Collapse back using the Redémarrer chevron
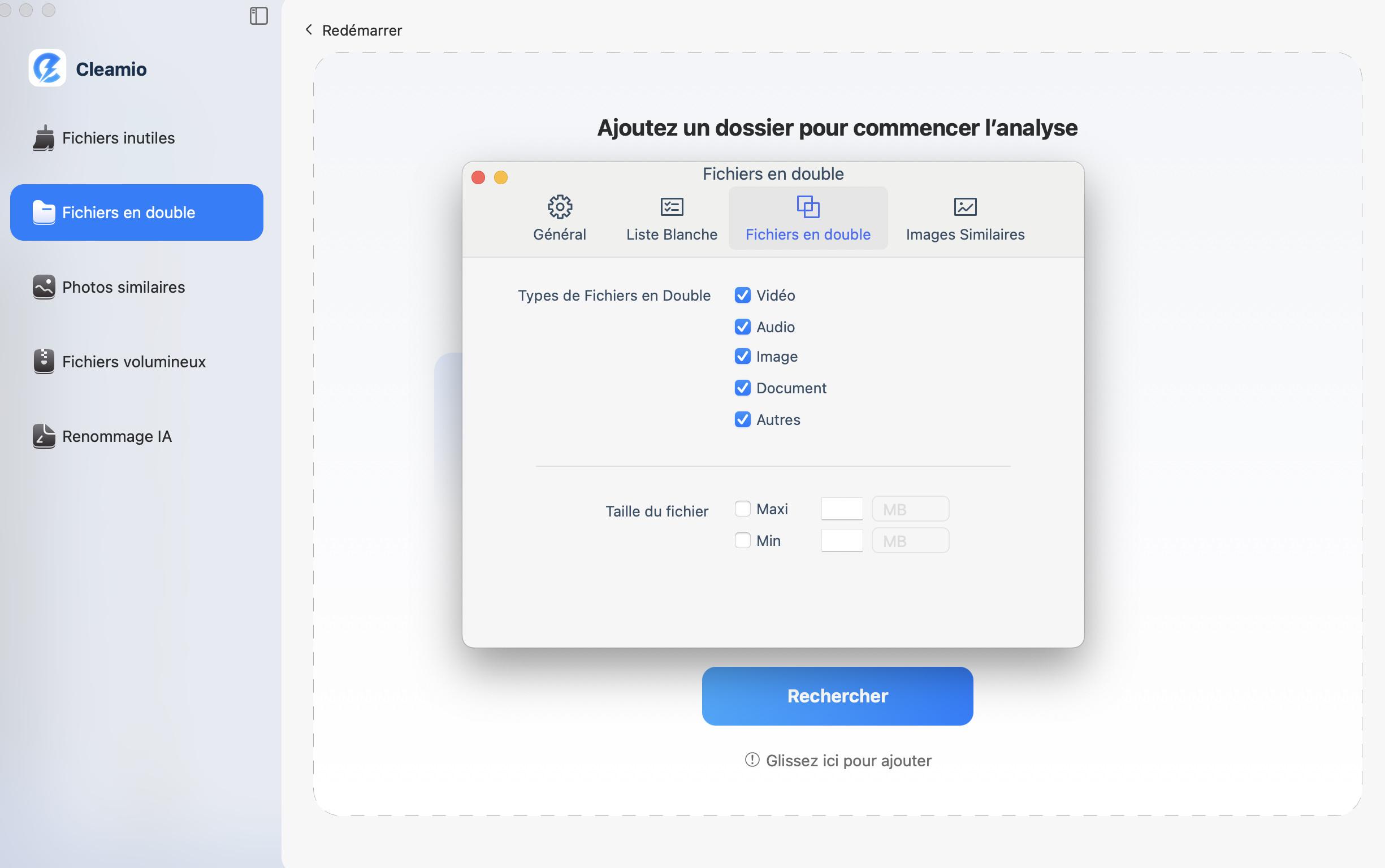 point(309,30)
